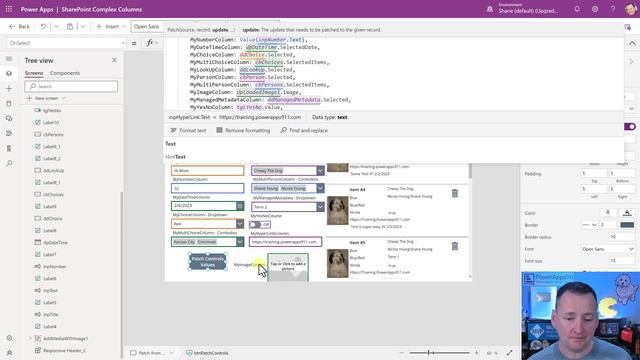
Task: Open the Font Open Sans dropdown in properties
Action: point(607,249)
